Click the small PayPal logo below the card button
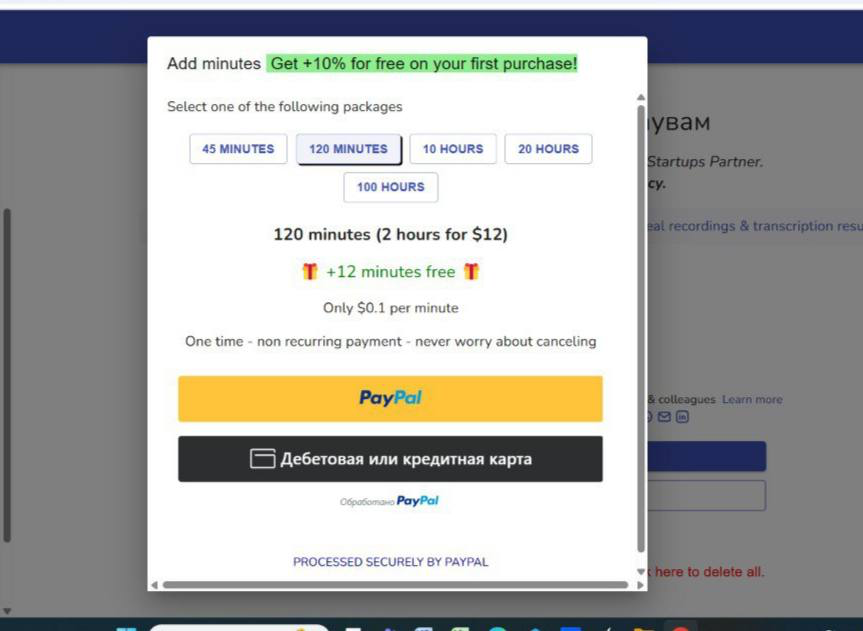The height and width of the screenshot is (631, 863). pyautogui.click(x=417, y=501)
